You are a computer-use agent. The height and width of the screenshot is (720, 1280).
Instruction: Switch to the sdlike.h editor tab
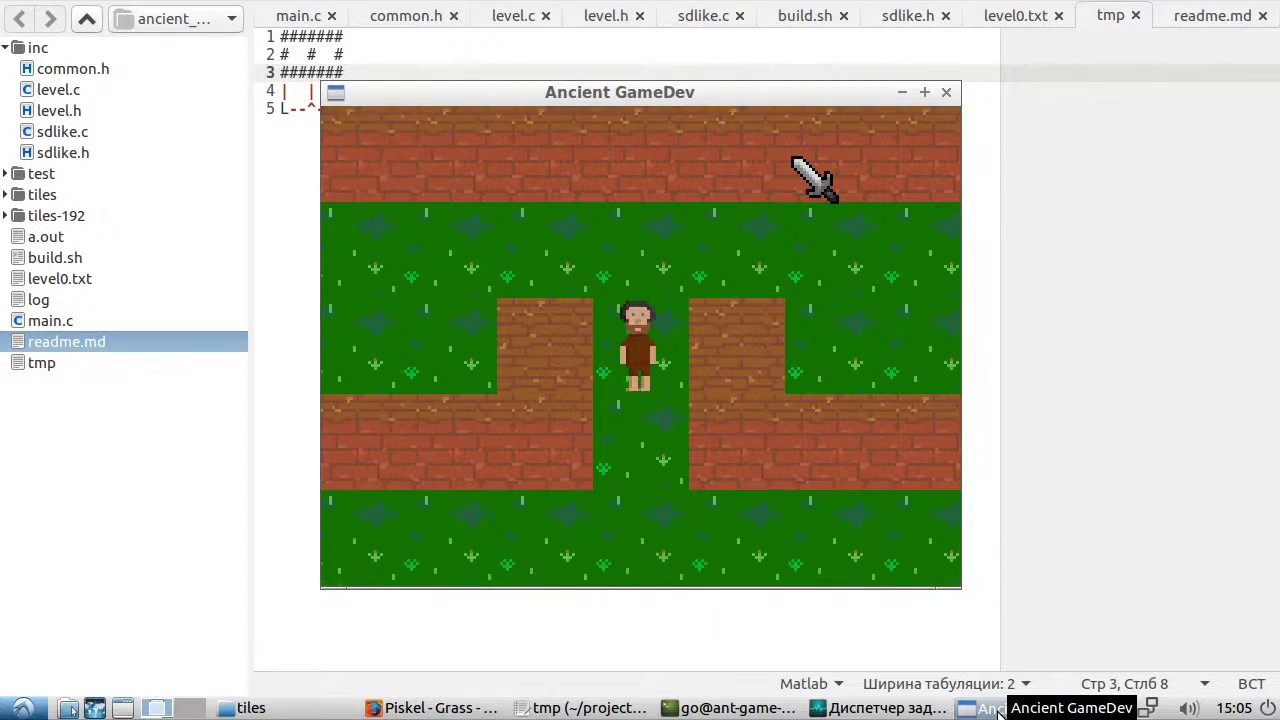(x=908, y=15)
